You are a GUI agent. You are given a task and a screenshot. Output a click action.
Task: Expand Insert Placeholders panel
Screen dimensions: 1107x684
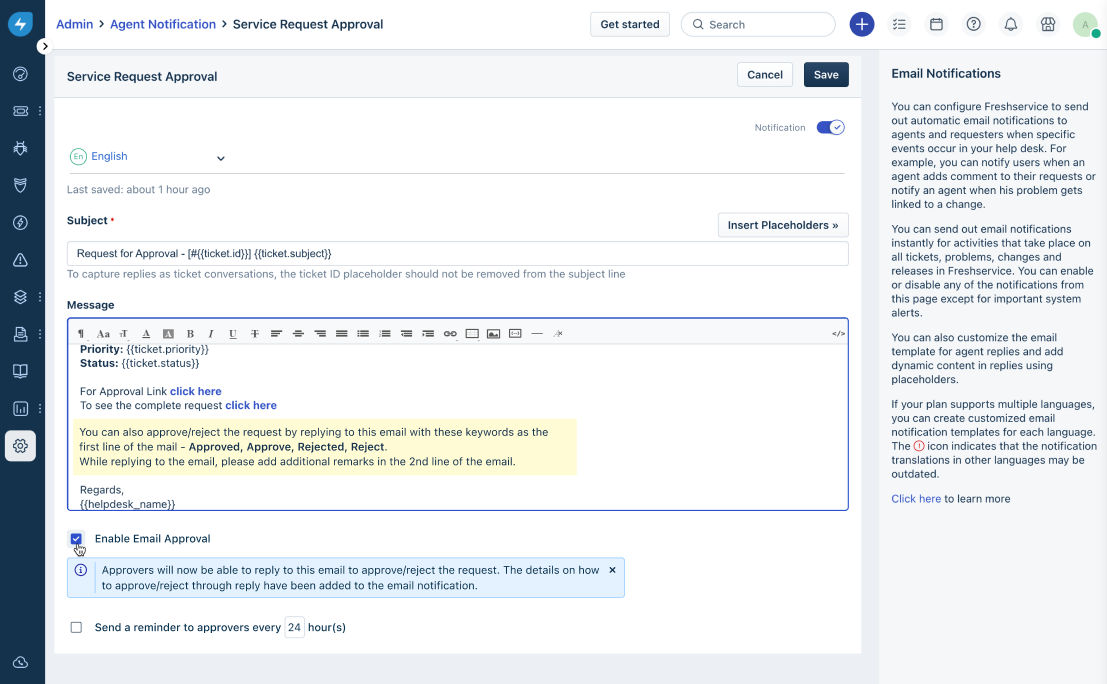pos(783,225)
